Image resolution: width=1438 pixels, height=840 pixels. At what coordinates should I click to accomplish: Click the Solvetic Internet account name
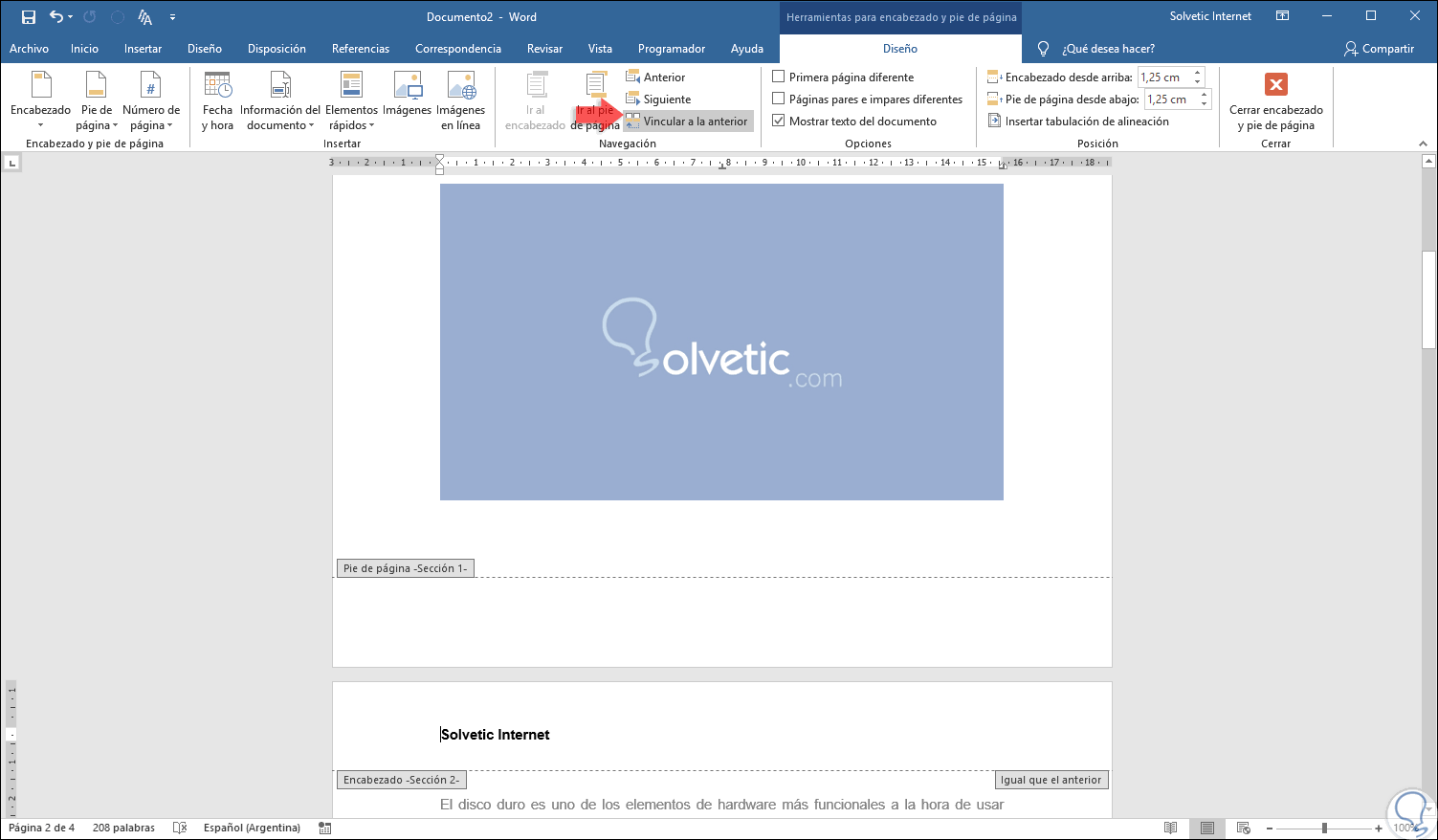pyautogui.click(x=1210, y=16)
